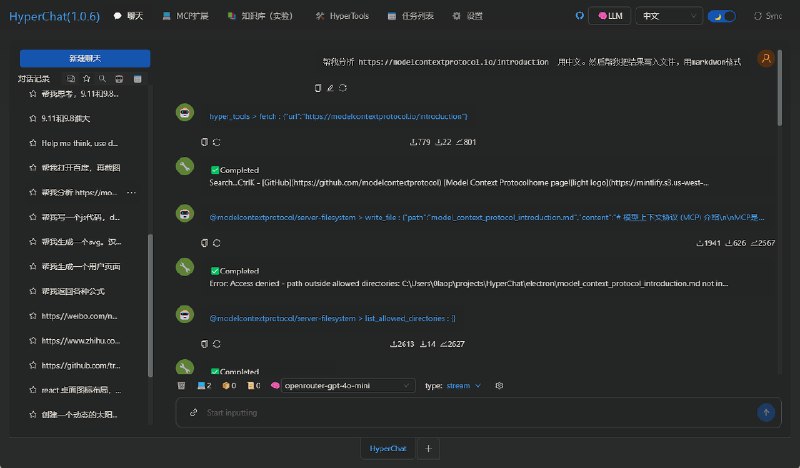This screenshot has height=468, width=800.
Task: Open the 帮我生成一个svg conversation
Action: click(x=81, y=242)
